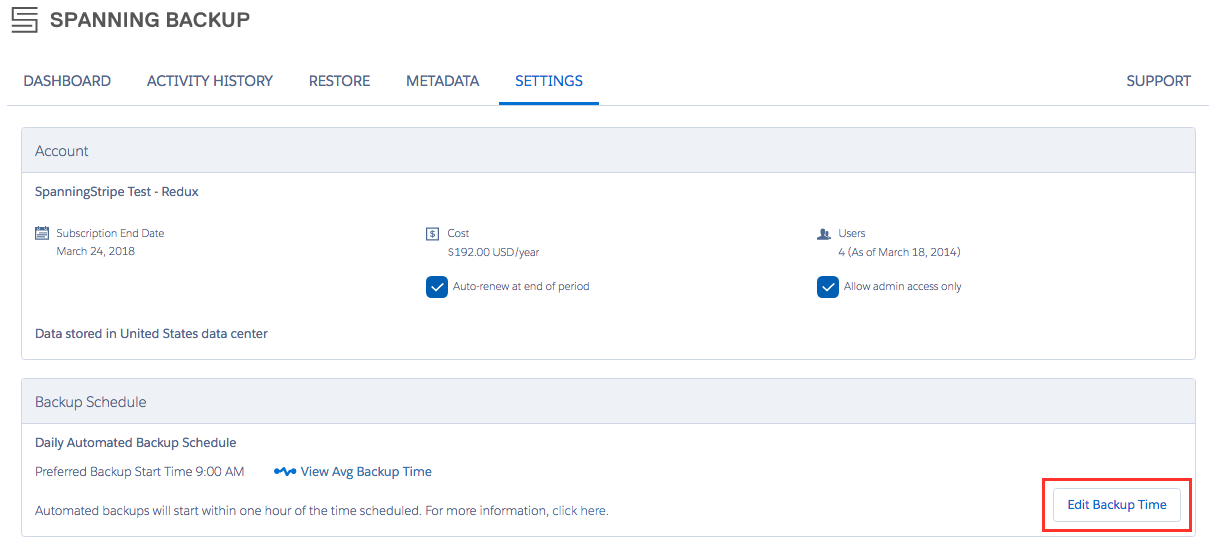Click the '4 (As of March 18, 2014)' users value

pyautogui.click(x=900, y=252)
